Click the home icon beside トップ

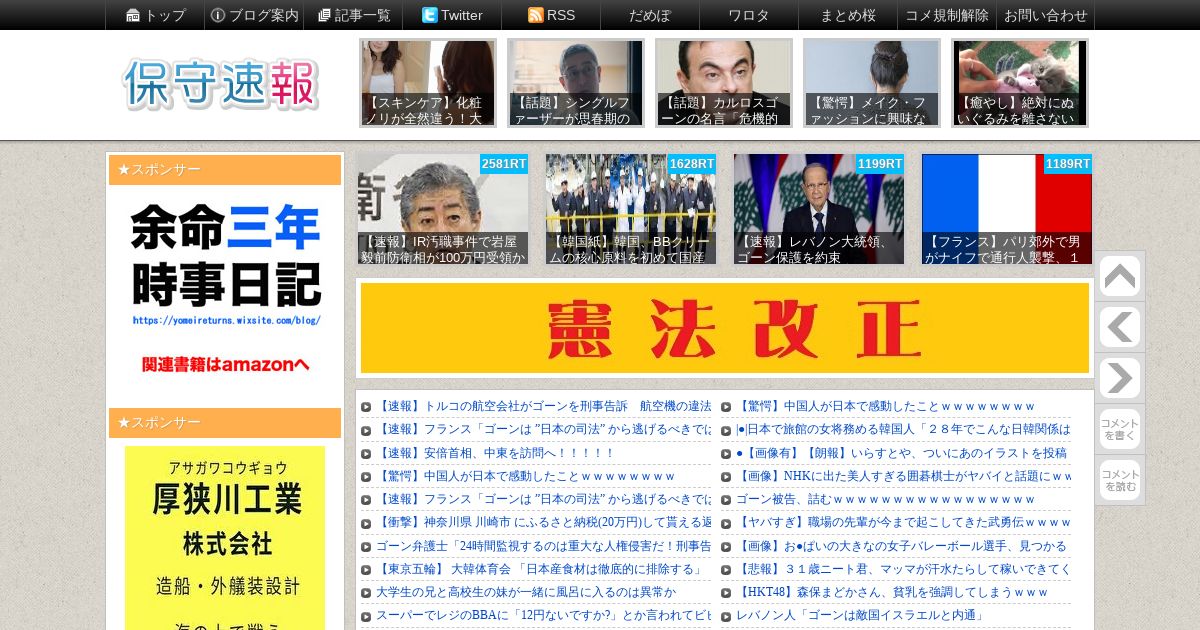tap(133, 15)
